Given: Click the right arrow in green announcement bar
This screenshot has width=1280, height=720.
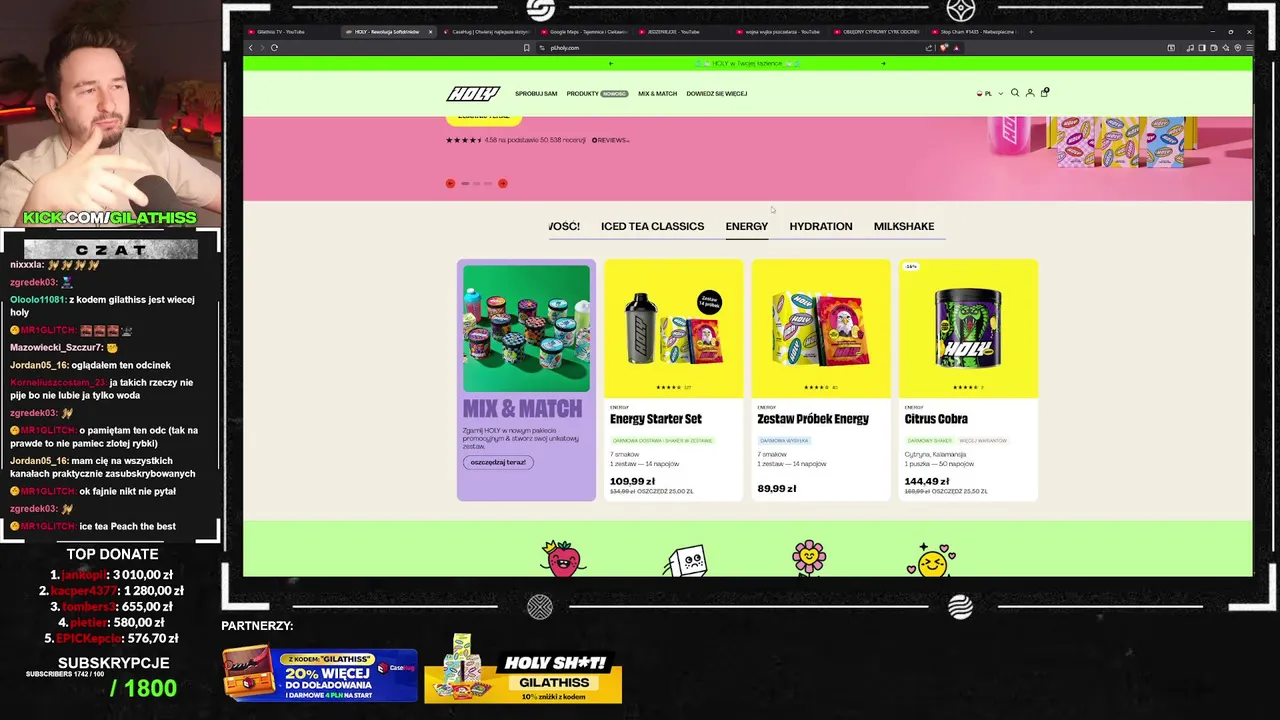Looking at the screenshot, I should 883,64.
